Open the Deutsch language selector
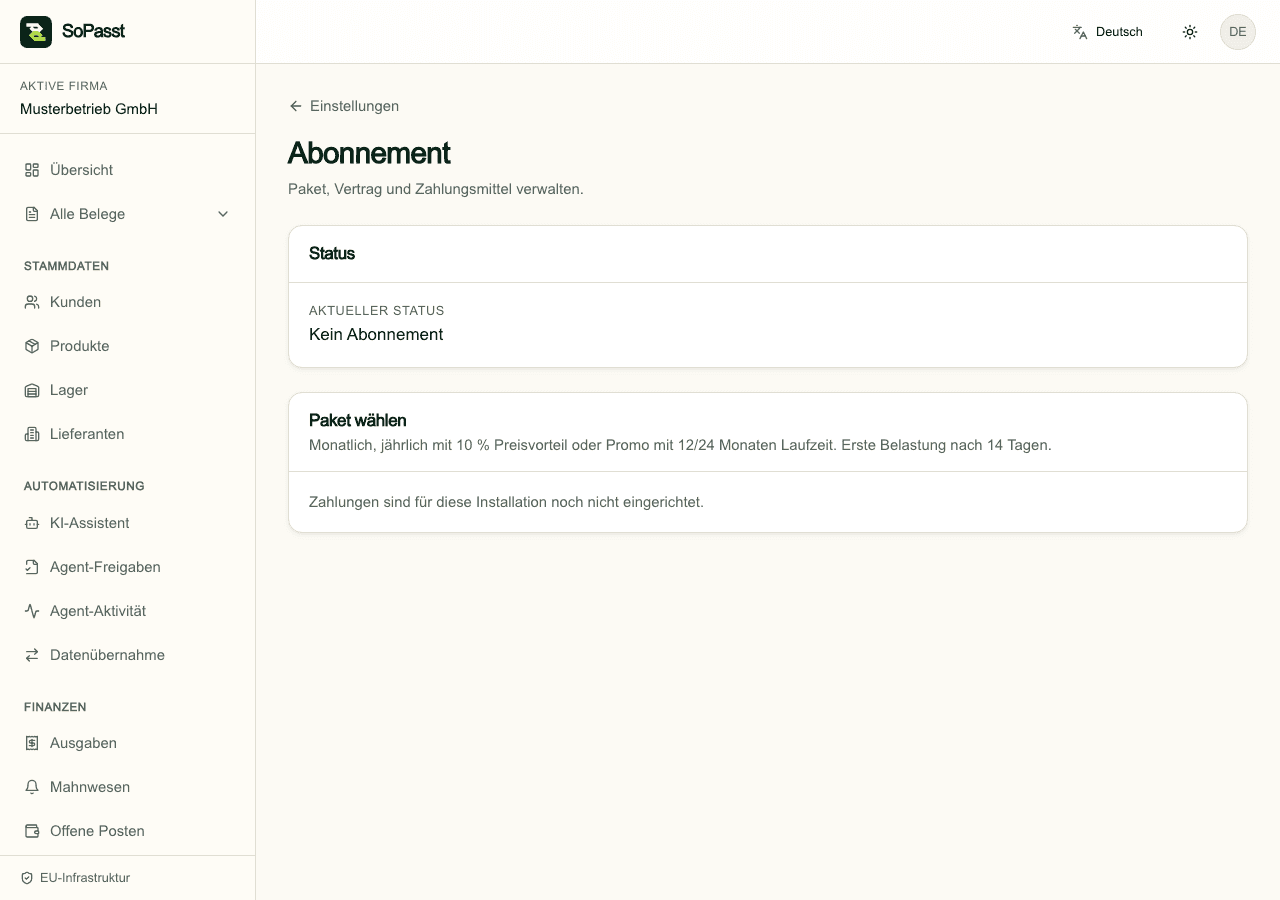The height and width of the screenshot is (900, 1280). (1107, 32)
